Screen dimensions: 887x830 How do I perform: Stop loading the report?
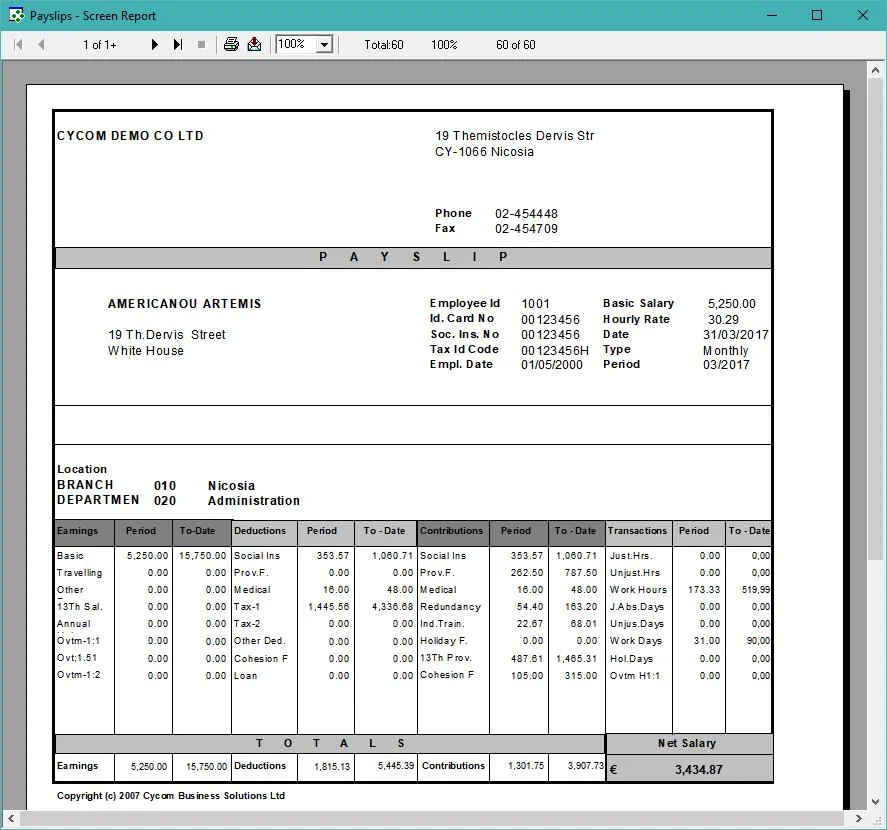point(201,45)
